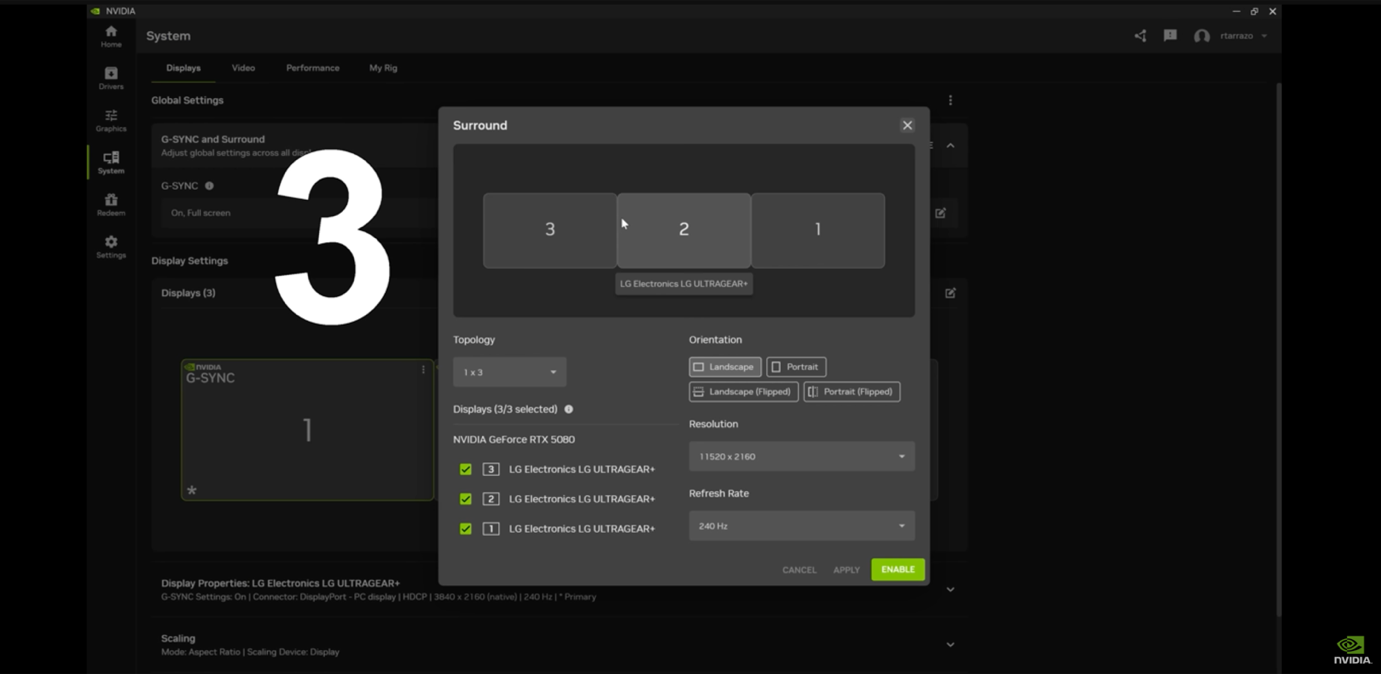Open Settings from the sidebar

[111, 246]
